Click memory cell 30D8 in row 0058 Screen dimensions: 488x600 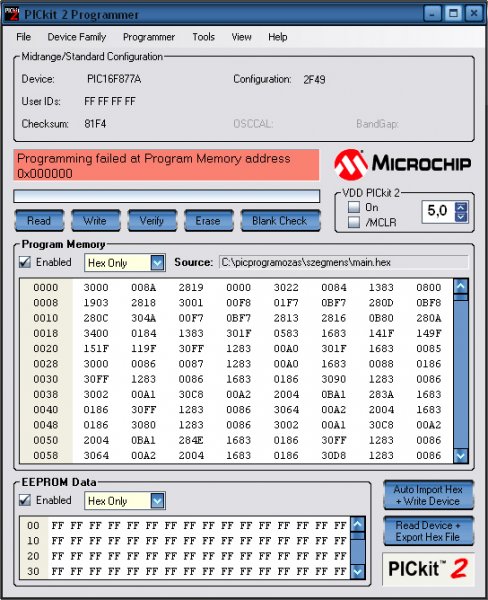[x=334, y=456]
